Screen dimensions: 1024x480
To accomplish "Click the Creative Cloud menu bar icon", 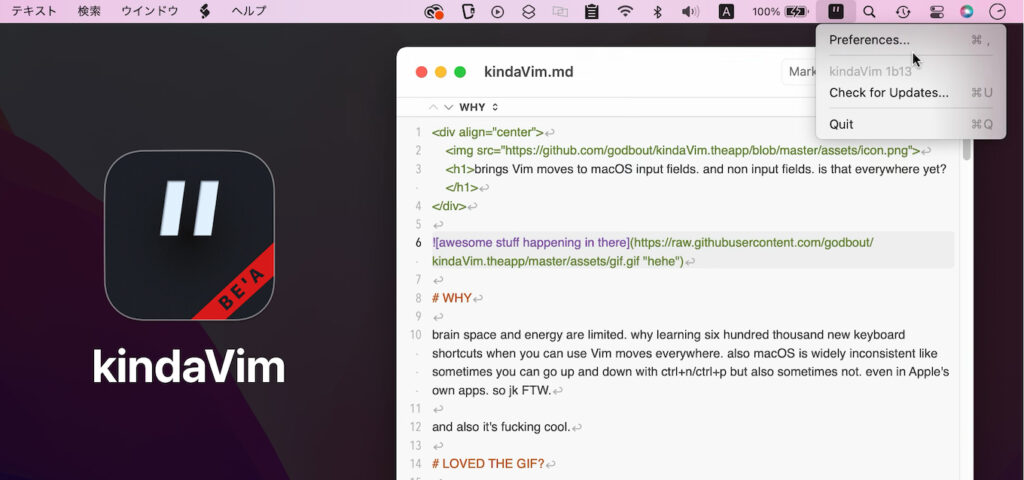I will tap(433, 12).
